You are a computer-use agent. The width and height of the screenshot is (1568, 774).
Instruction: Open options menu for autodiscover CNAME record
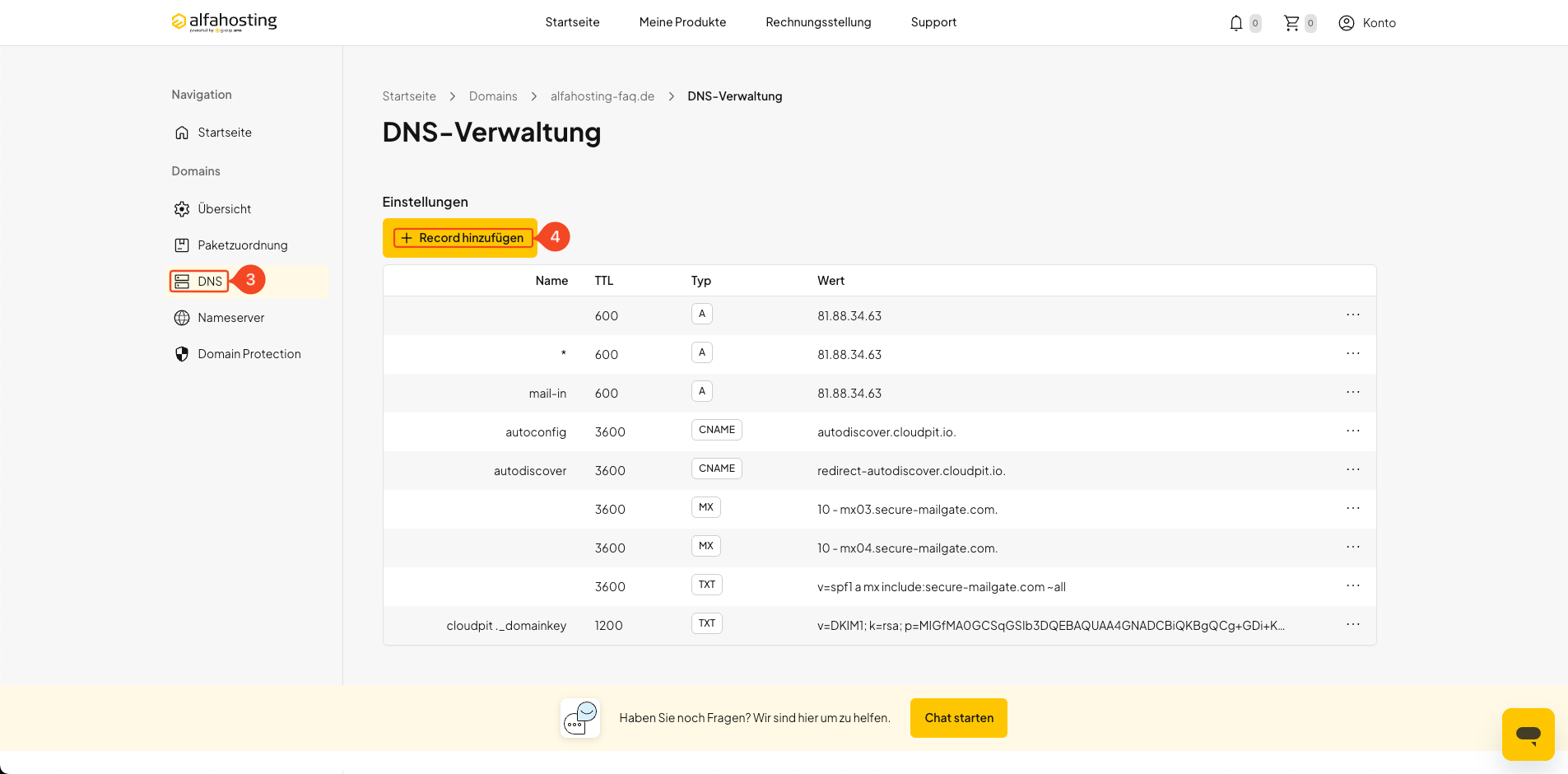1353,470
